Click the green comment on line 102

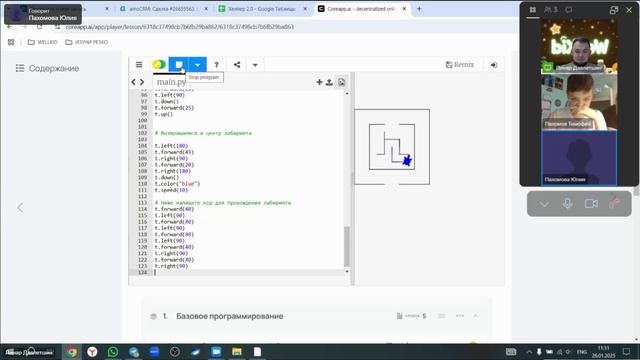point(203,133)
